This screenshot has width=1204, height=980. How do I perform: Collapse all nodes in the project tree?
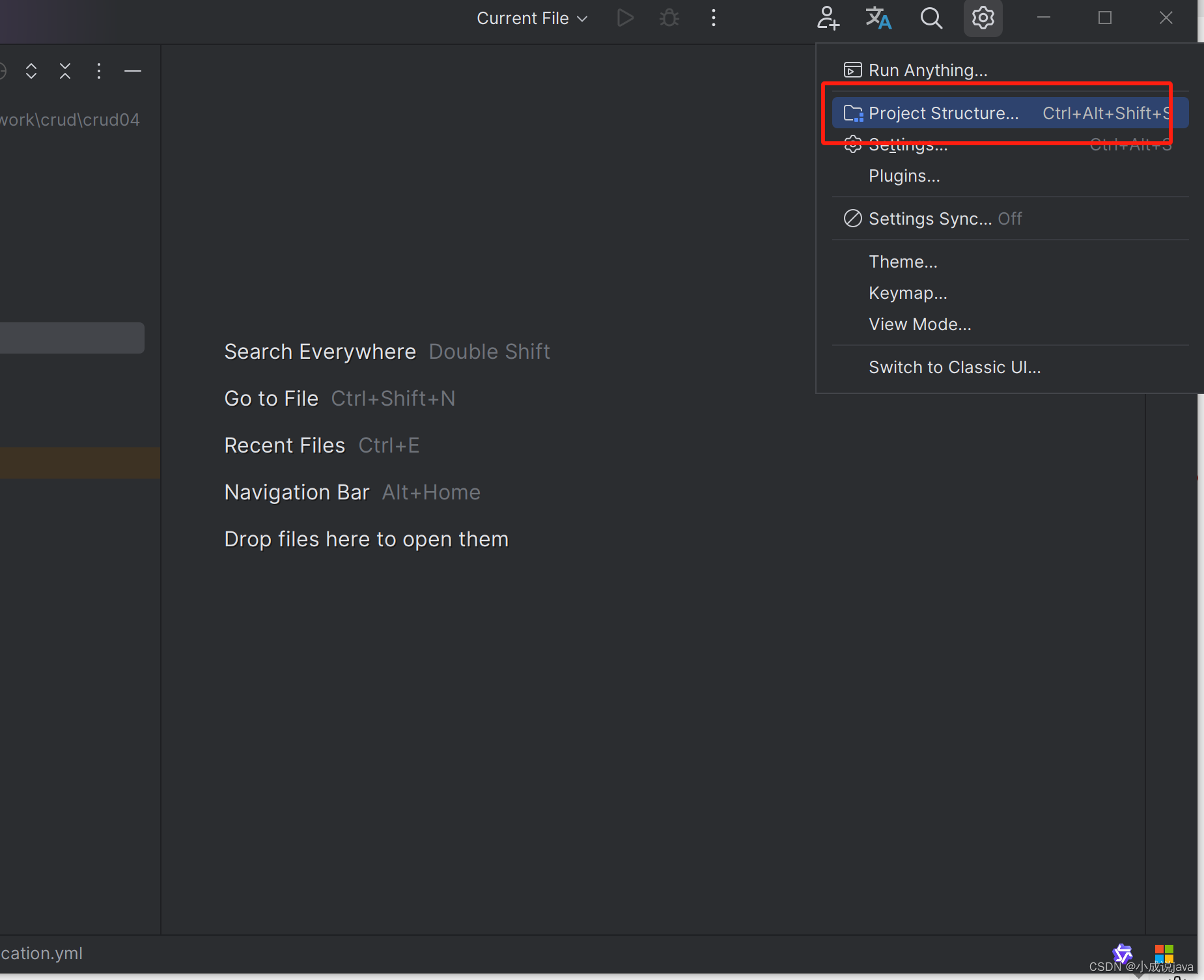(x=64, y=70)
